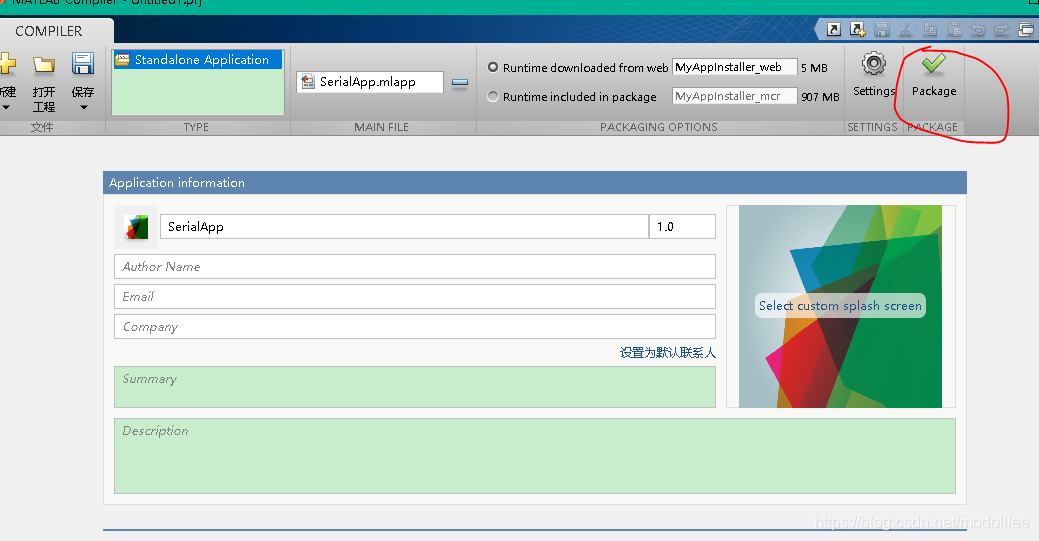Screen dimensions: 1039x541
Task: Click the 5 MB size label
Action: coord(814,68)
